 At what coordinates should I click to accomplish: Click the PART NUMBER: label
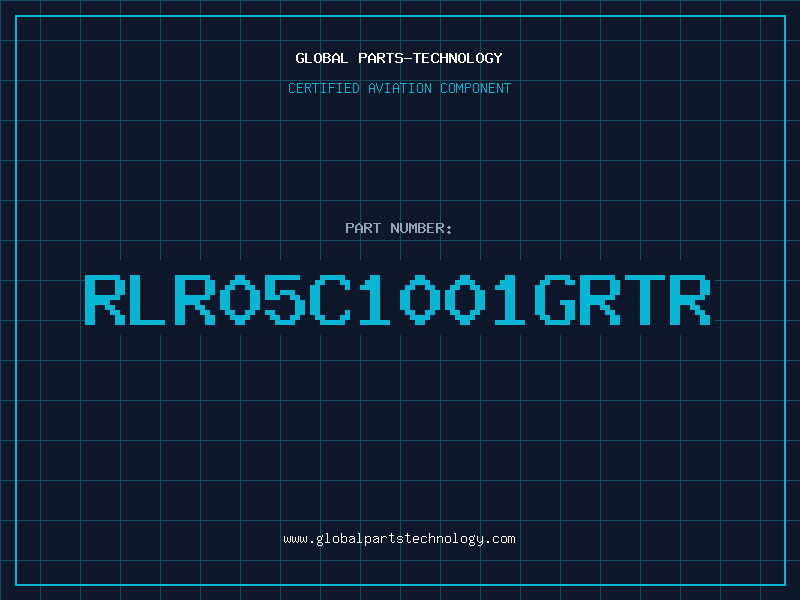click(399, 228)
